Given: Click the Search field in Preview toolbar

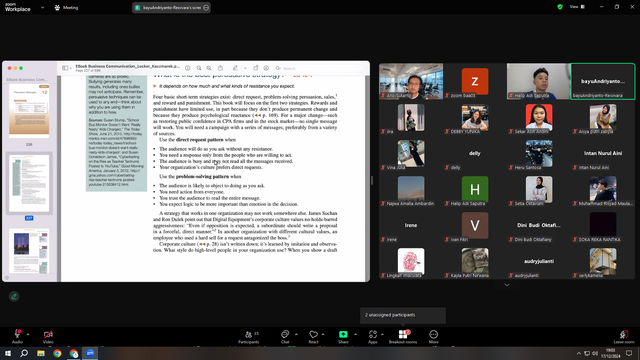Looking at the screenshot, I should tap(318, 68).
